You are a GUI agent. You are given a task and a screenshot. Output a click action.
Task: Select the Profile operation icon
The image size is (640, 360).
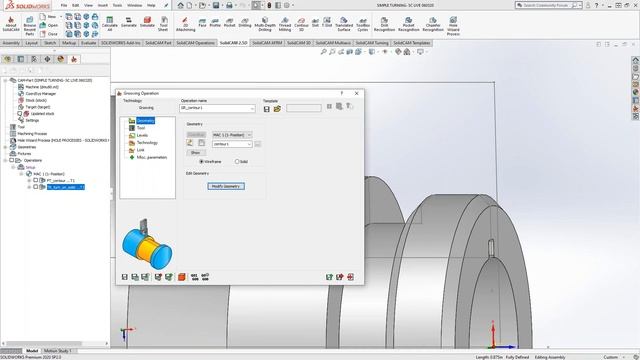point(215,22)
